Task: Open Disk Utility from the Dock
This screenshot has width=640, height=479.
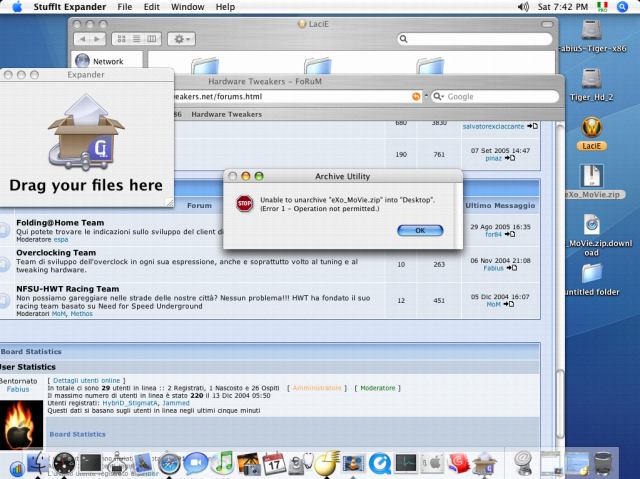Action: click(300, 464)
